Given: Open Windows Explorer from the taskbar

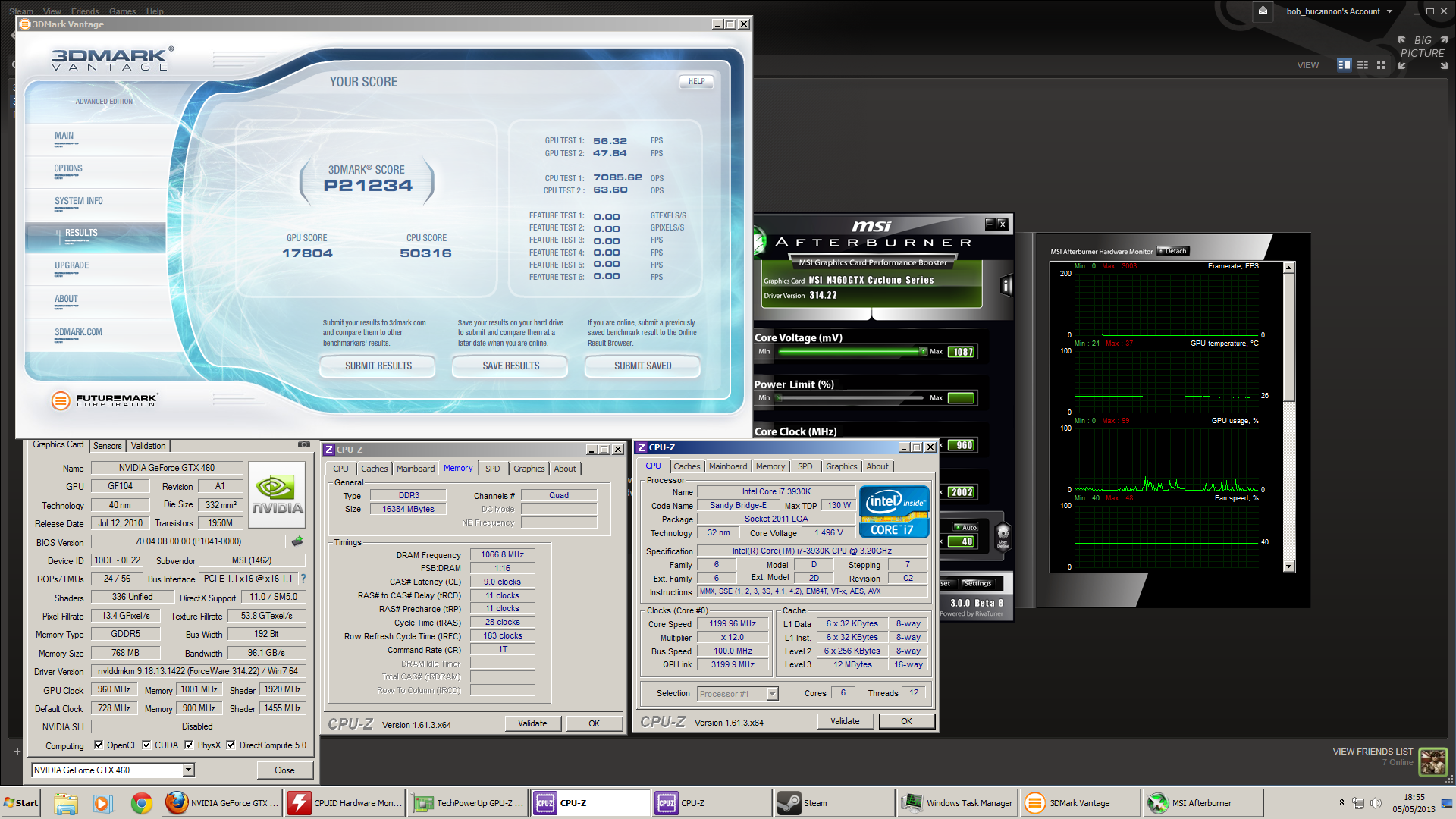Looking at the screenshot, I should click(x=66, y=803).
